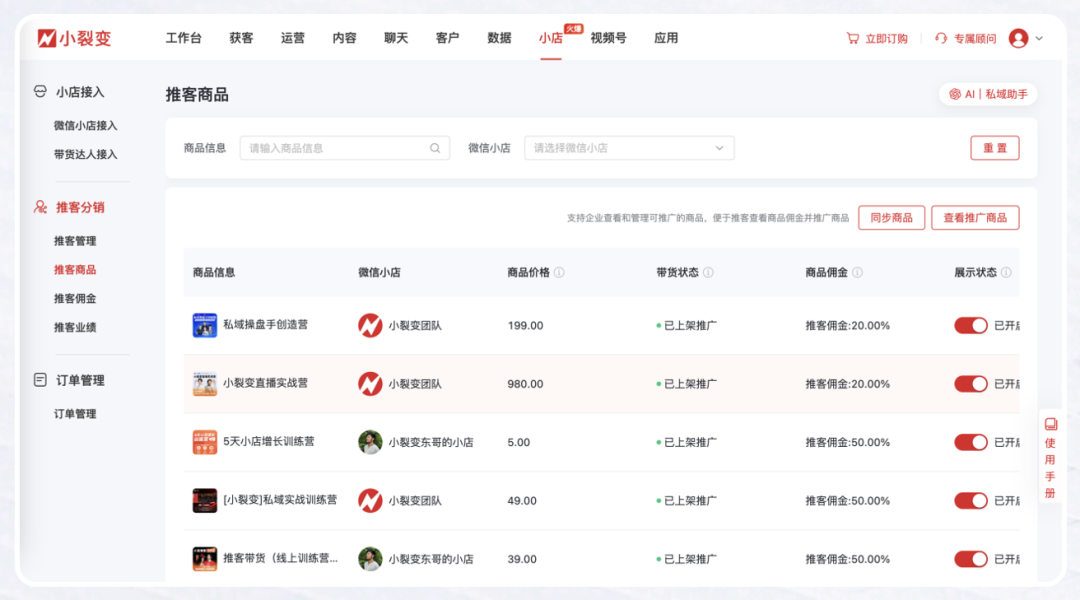Disable display switch for 小裂变直播实战营
Screen dimensions: 1080x600
tap(970, 384)
